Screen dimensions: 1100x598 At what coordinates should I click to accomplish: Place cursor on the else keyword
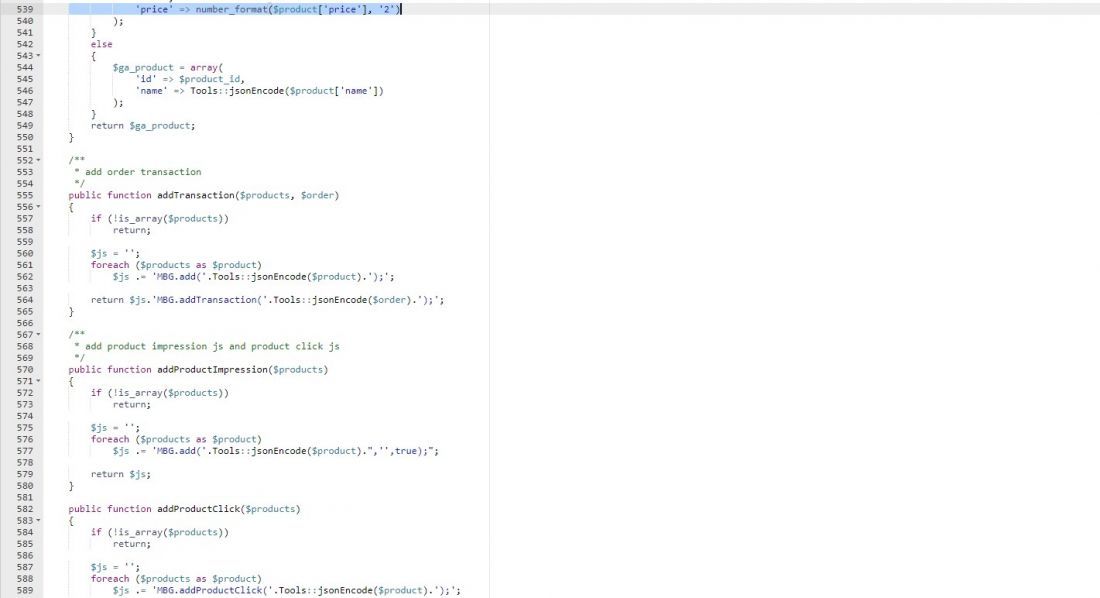[x=101, y=44]
